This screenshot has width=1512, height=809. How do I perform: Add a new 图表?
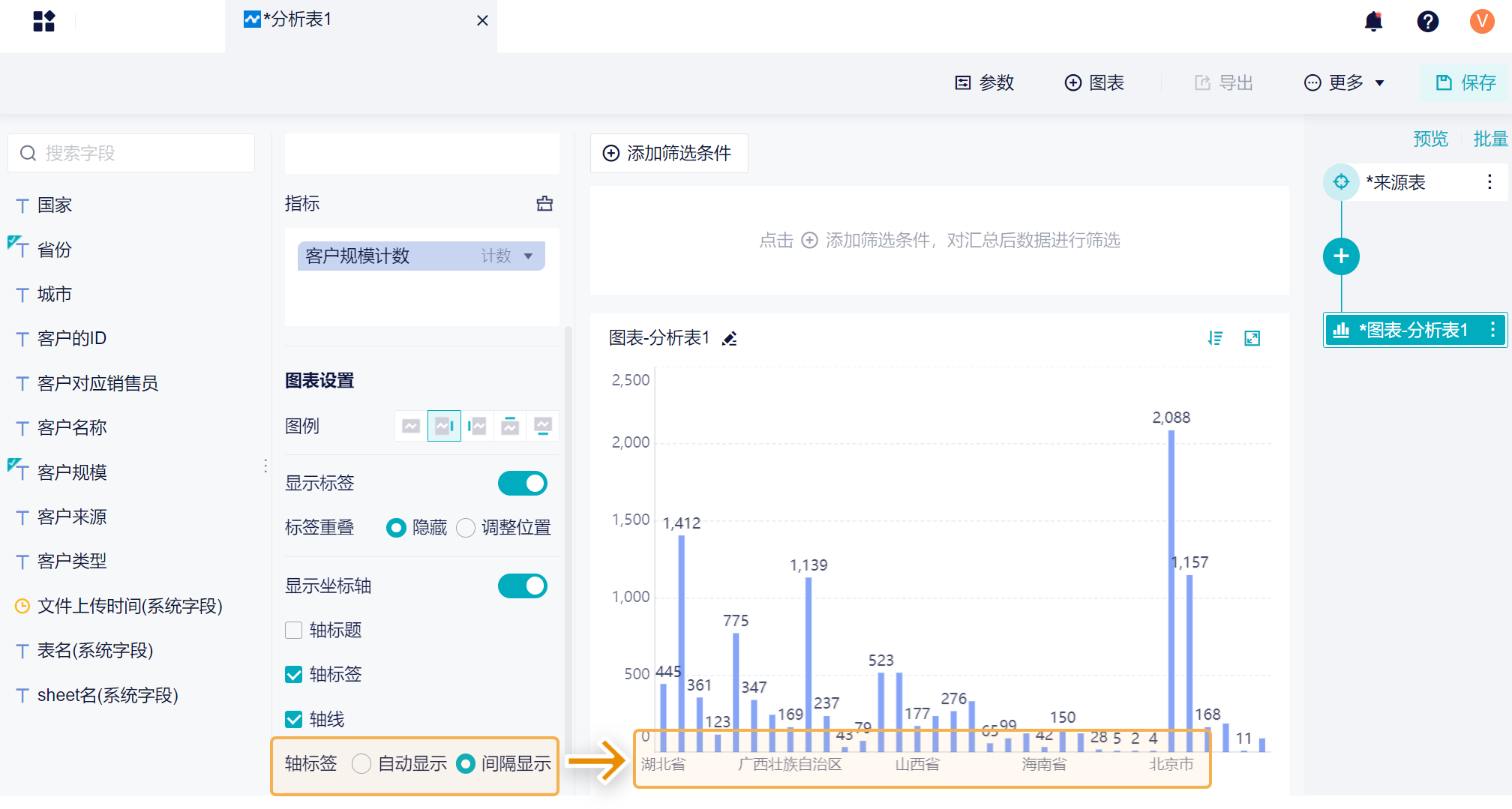[1094, 82]
